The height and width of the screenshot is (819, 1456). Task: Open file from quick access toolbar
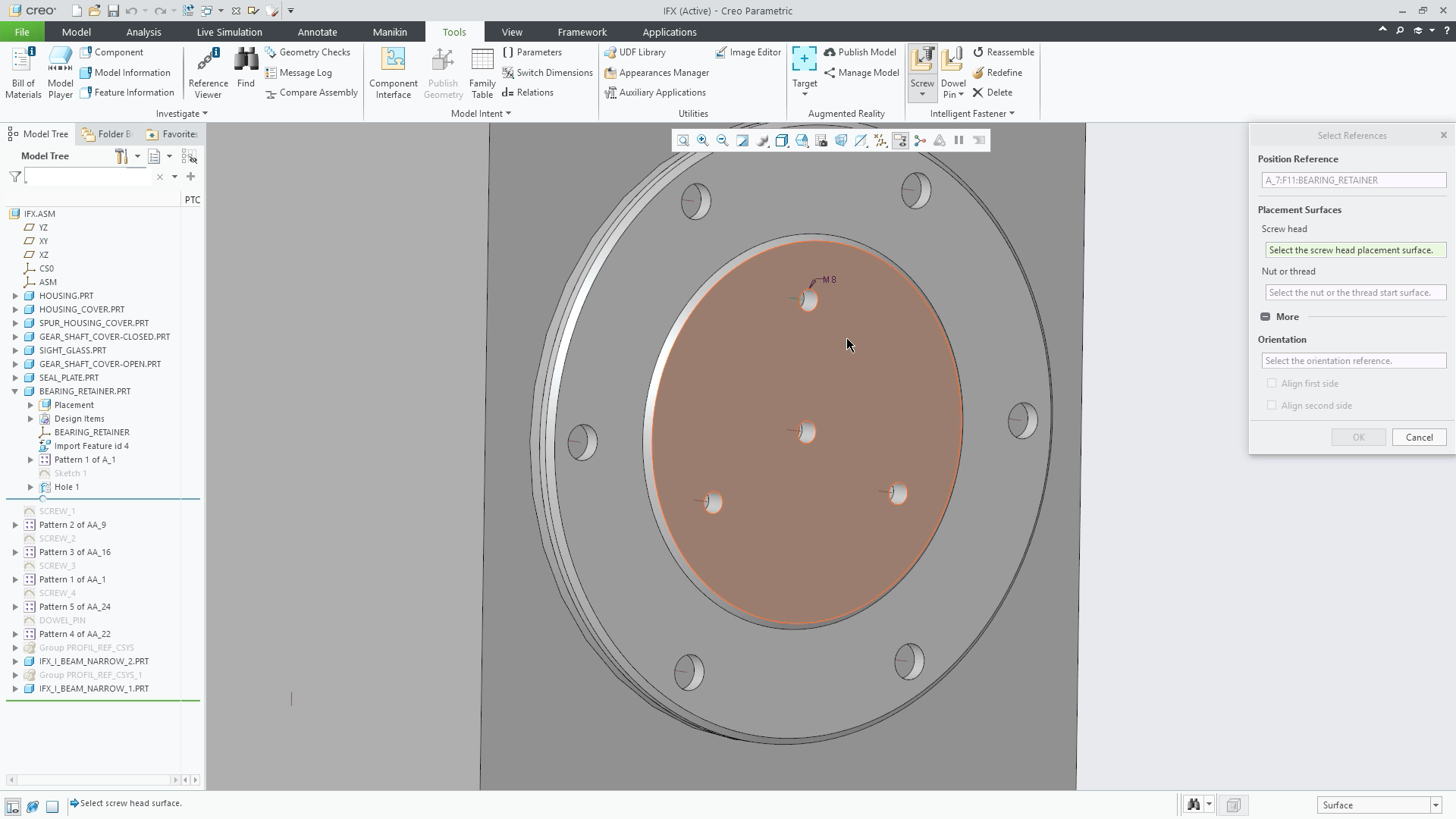click(x=94, y=11)
